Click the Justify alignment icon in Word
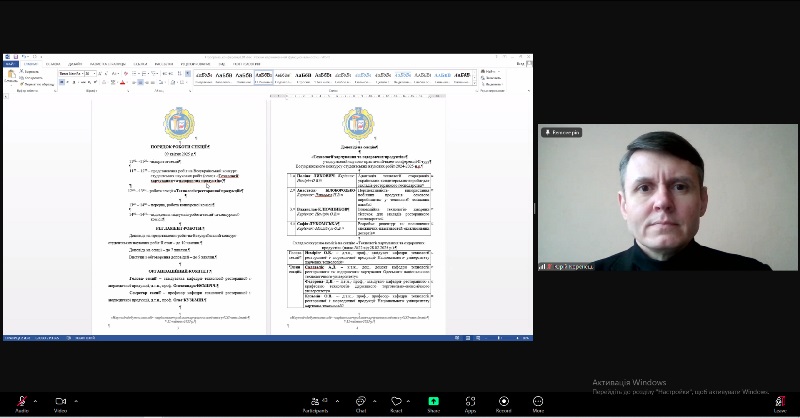This screenshot has height=418, width=800. [x=153, y=82]
